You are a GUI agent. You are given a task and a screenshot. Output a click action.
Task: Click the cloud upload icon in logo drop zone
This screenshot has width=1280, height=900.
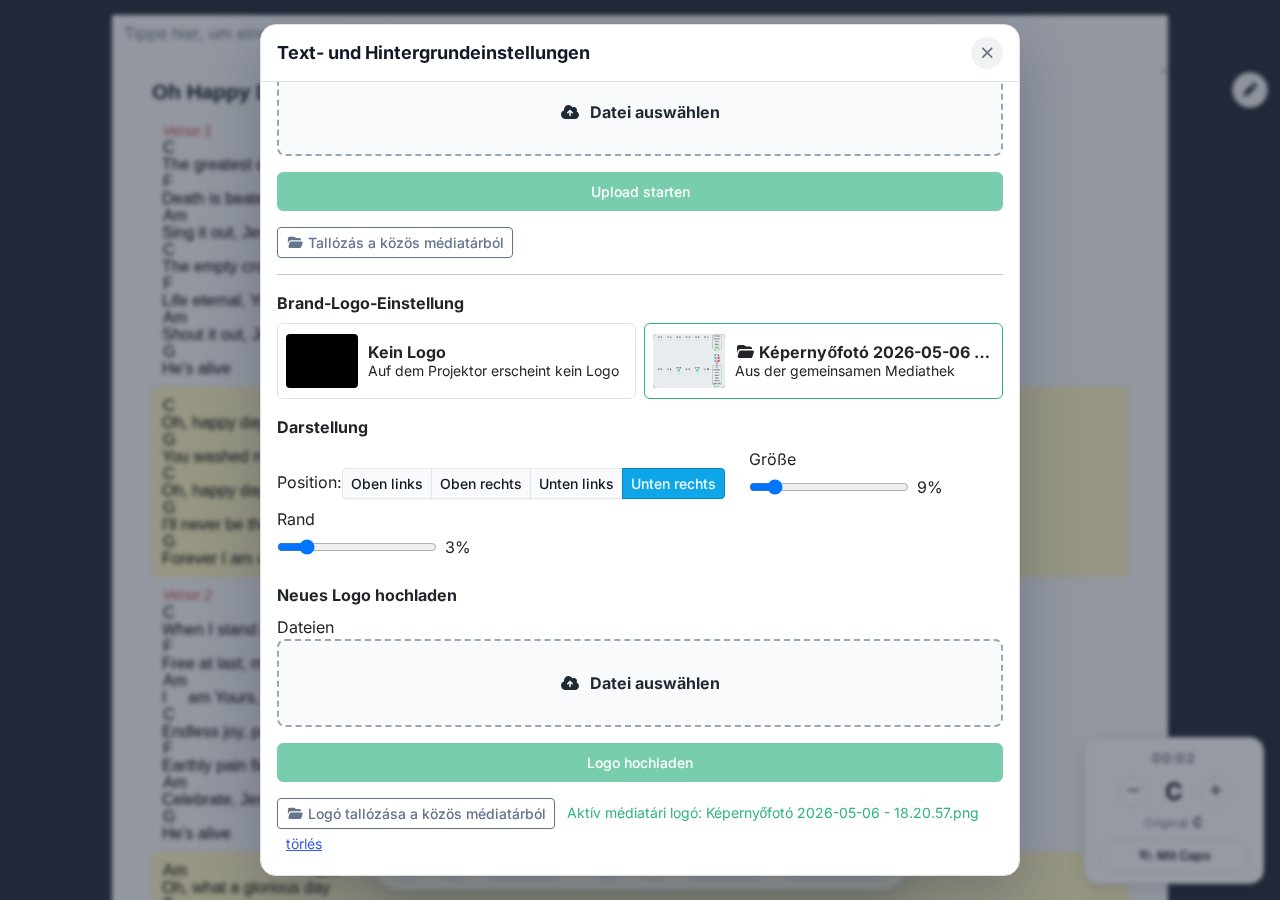coord(570,683)
